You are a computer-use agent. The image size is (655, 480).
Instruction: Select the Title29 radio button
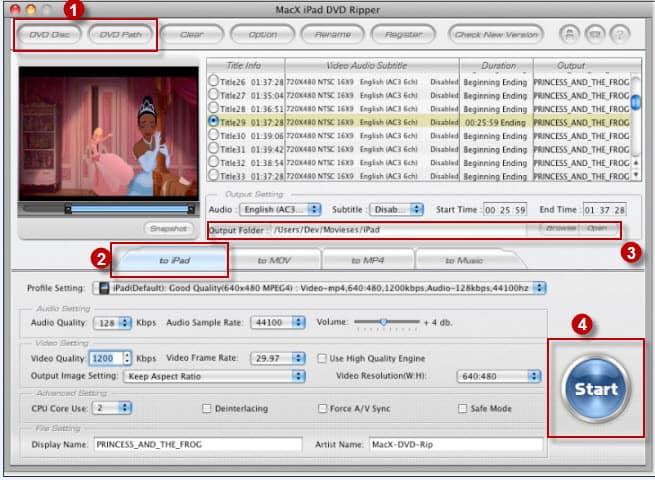[x=213, y=121]
